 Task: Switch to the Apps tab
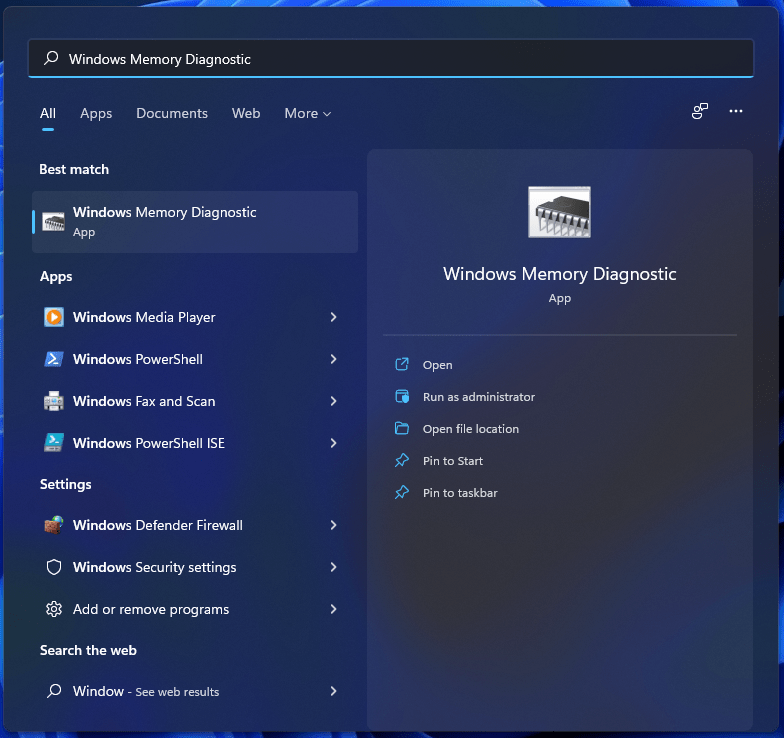(x=96, y=114)
